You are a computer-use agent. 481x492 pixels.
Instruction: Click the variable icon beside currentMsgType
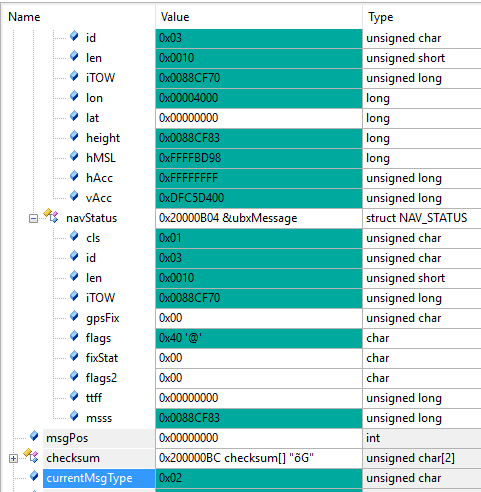tap(34, 475)
